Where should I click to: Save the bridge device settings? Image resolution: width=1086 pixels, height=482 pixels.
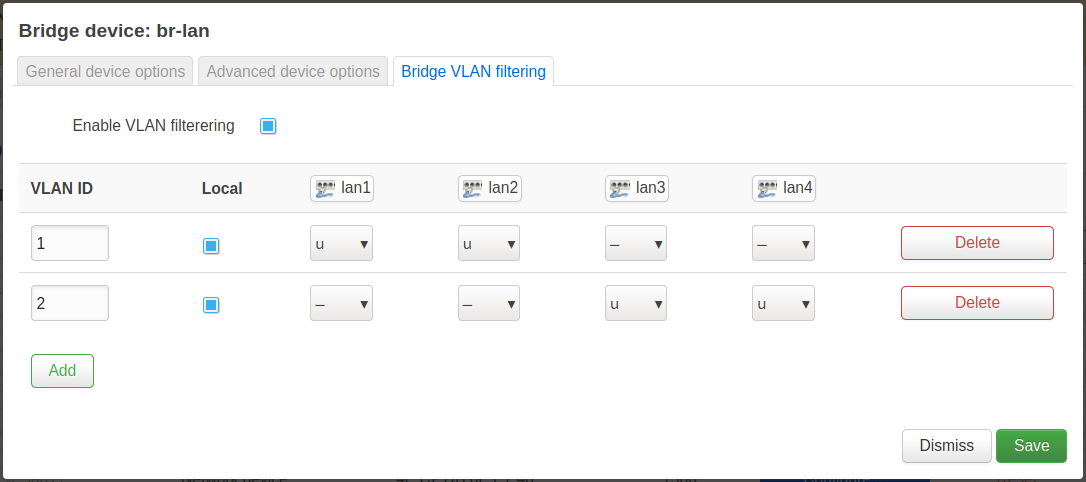pyautogui.click(x=1031, y=446)
